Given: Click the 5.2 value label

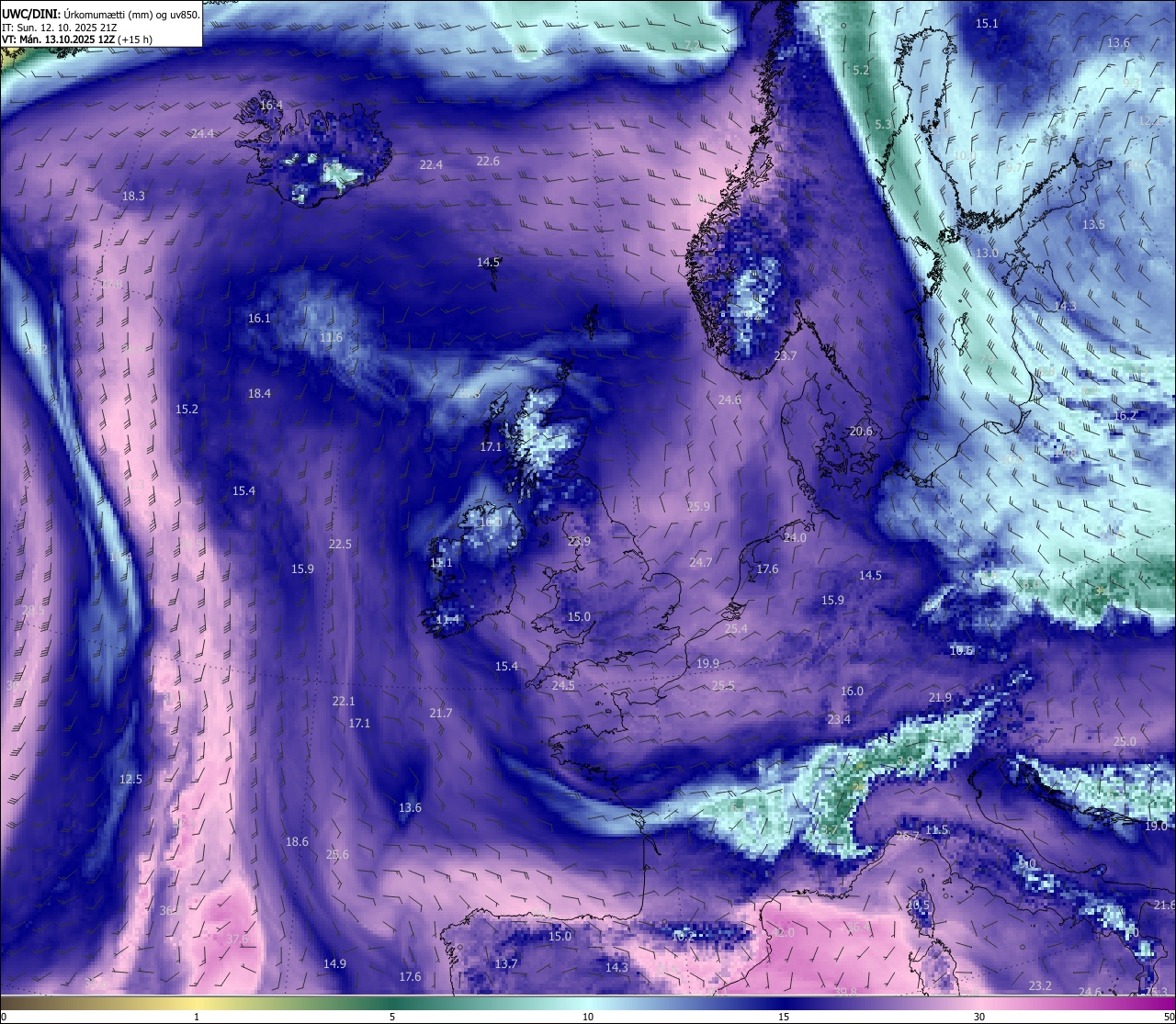Looking at the screenshot, I should pos(861,70).
